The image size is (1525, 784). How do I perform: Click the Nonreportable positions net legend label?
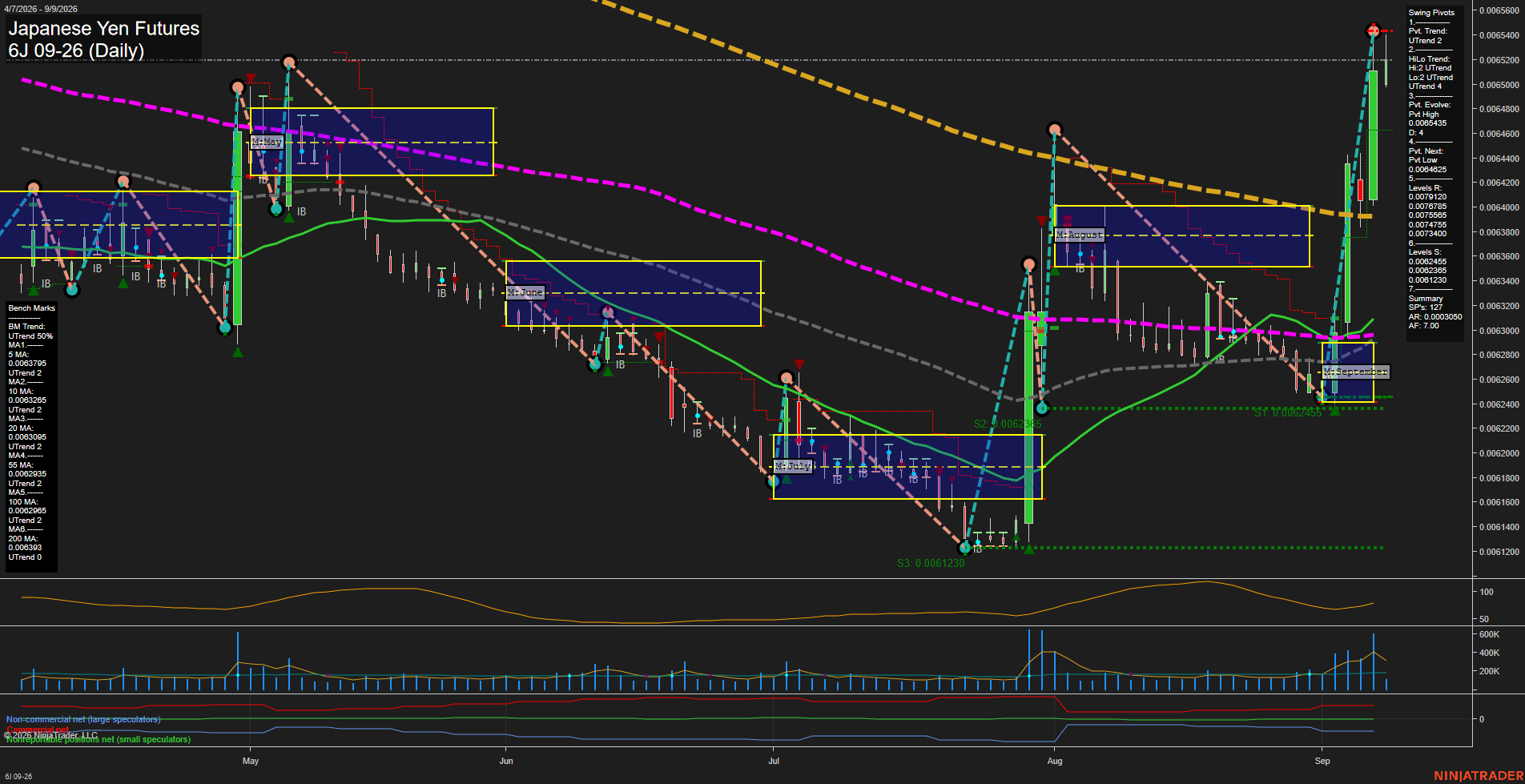pyautogui.click(x=99, y=740)
